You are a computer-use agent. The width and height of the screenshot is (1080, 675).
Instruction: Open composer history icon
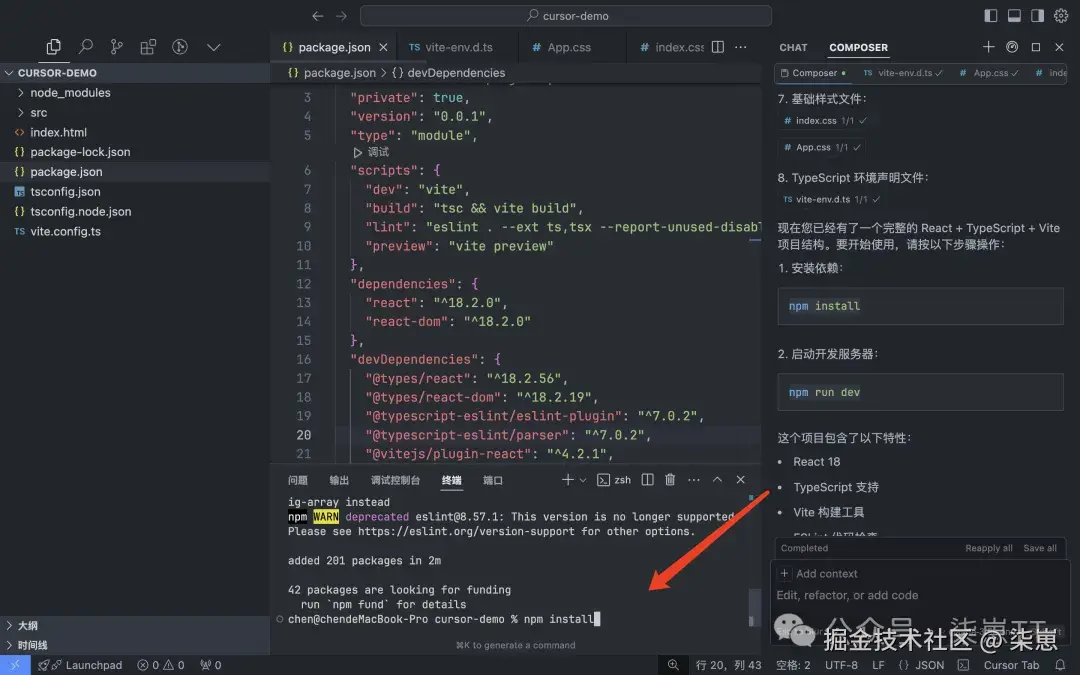(x=1012, y=47)
